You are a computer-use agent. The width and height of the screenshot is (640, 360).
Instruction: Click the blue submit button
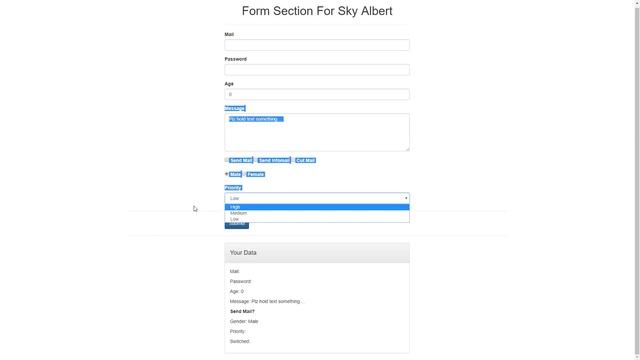237,225
